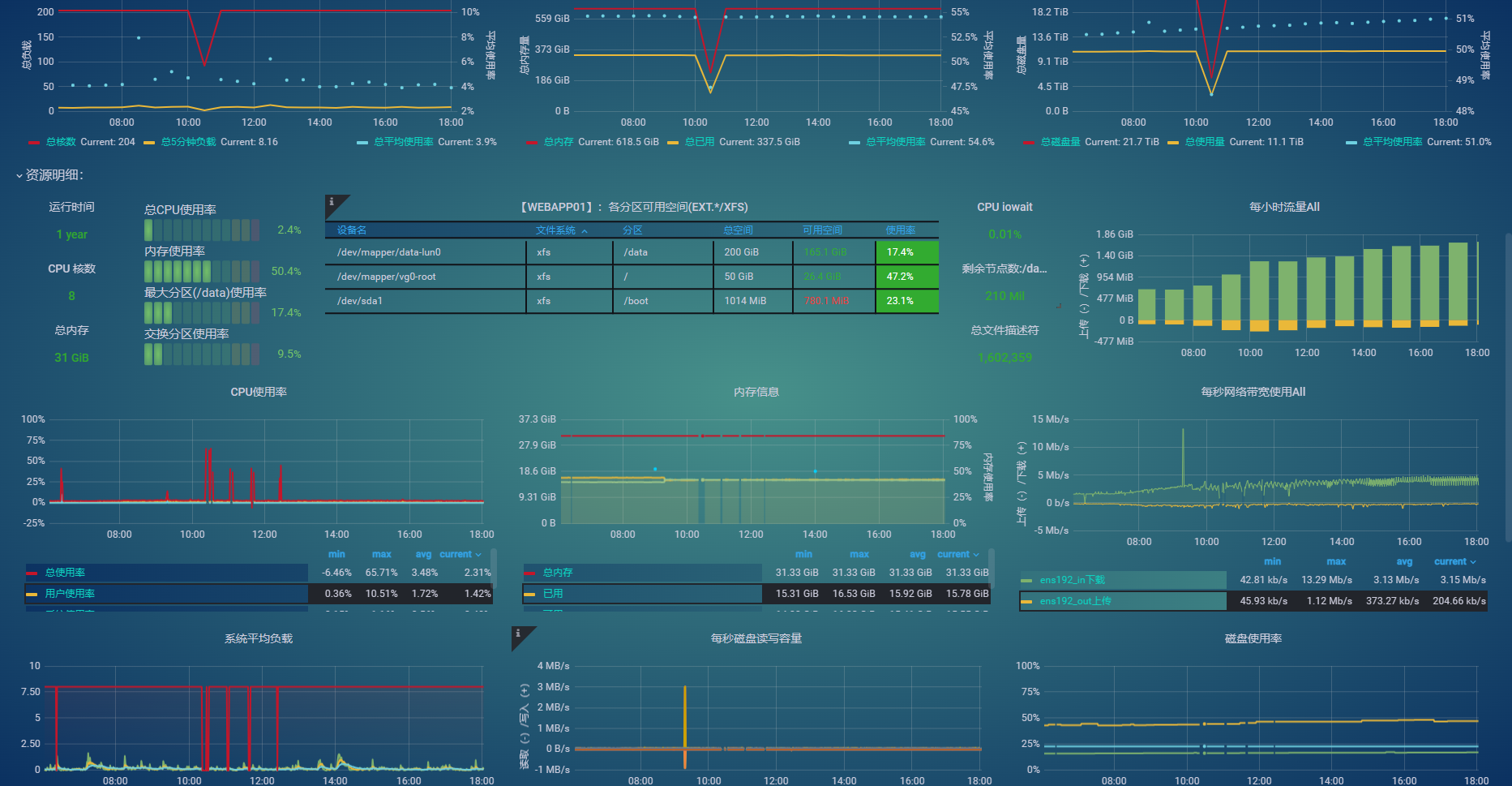Image resolution: width=1512 pixels, height=786 pixels.
Task: Click the 780.1 MiB available space cell
Action: coord(834,301)
